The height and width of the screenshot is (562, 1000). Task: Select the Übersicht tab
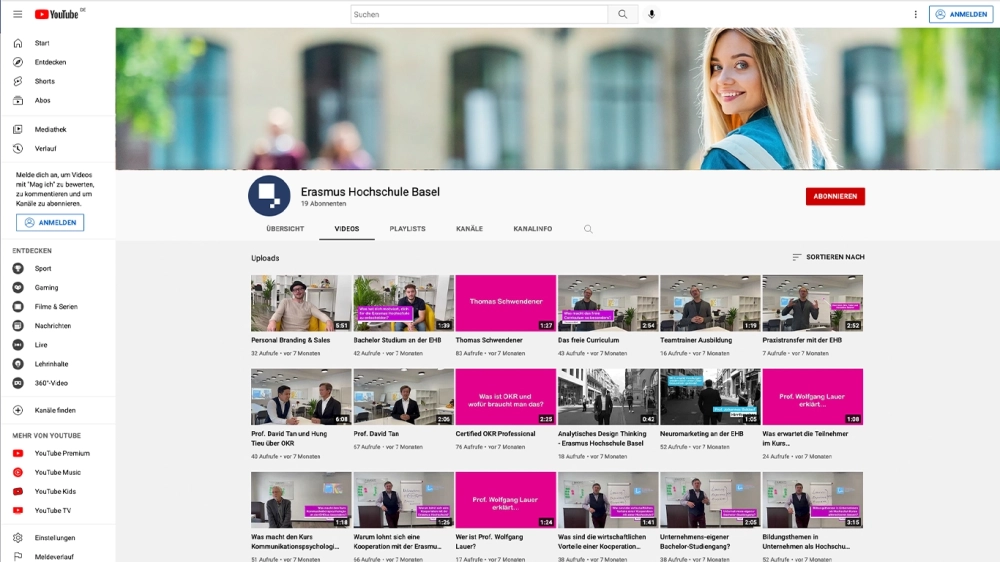285,229
